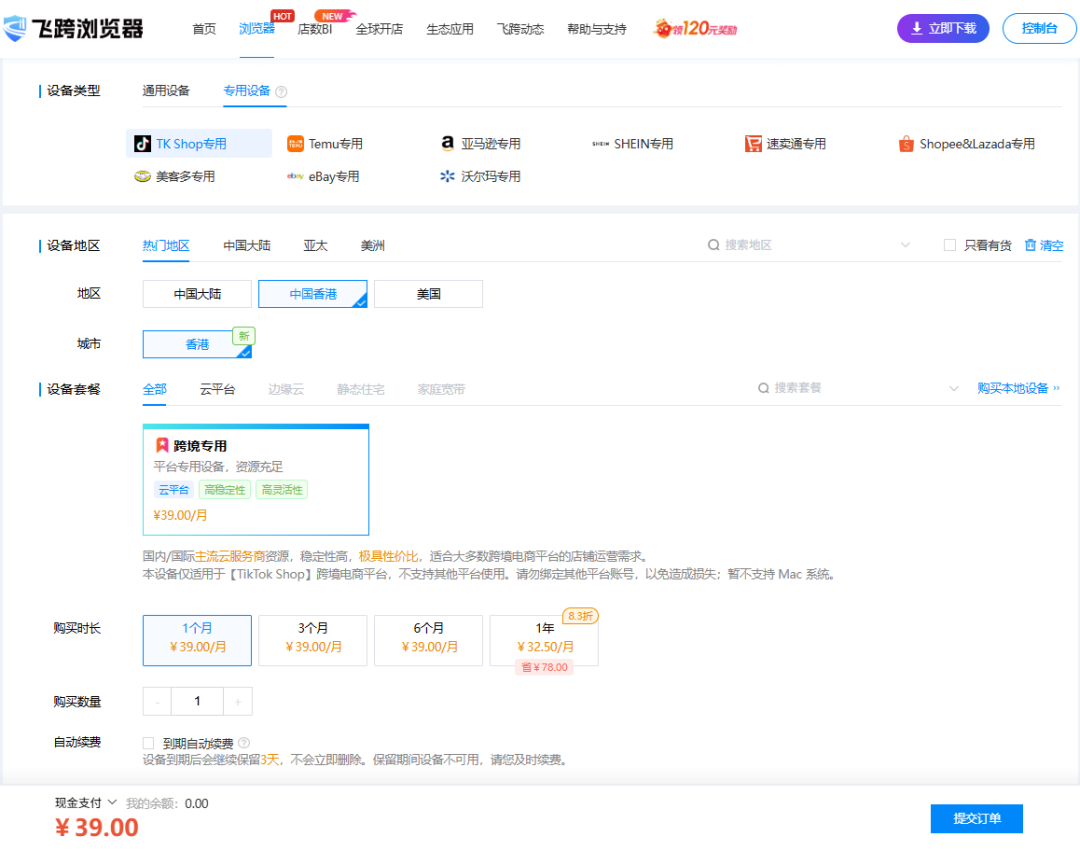Open the 生态应用 nav item
Image resolution: width=1080 pixels, height=851 pixels.
tap(450, 29)
